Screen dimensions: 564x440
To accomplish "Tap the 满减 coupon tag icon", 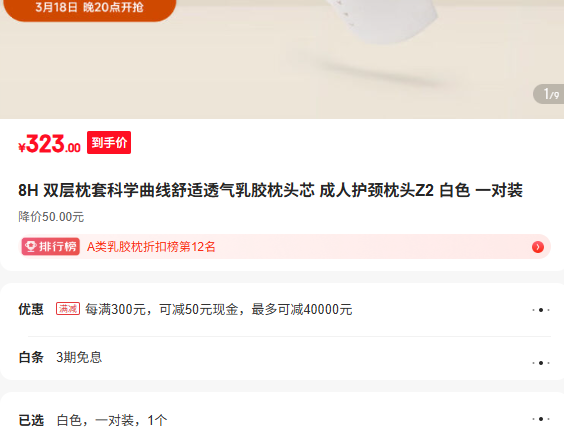I will point(68,309).
